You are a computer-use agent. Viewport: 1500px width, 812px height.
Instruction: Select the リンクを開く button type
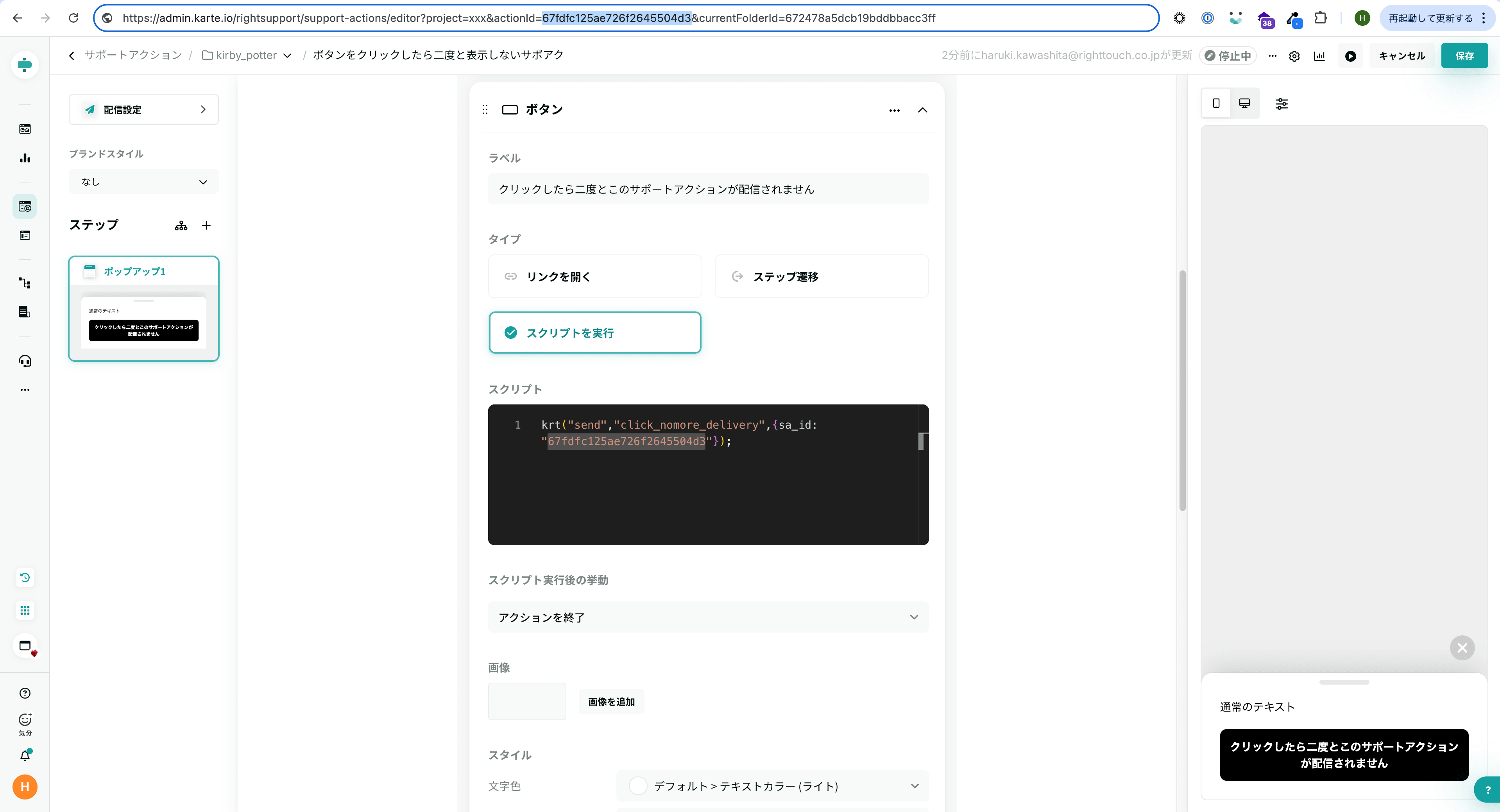coord(594,277)
